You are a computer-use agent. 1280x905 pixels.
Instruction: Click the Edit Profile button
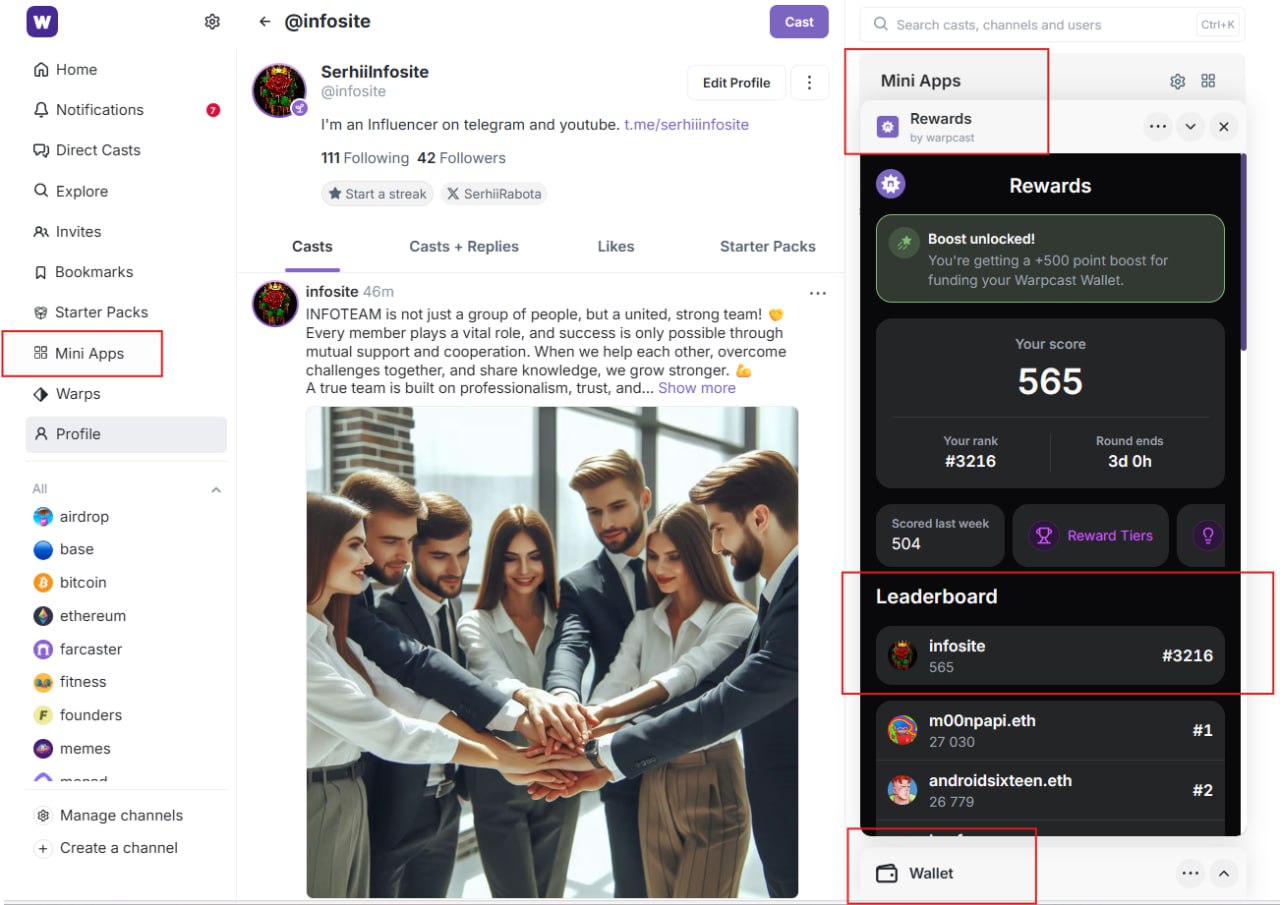point(736,83)
